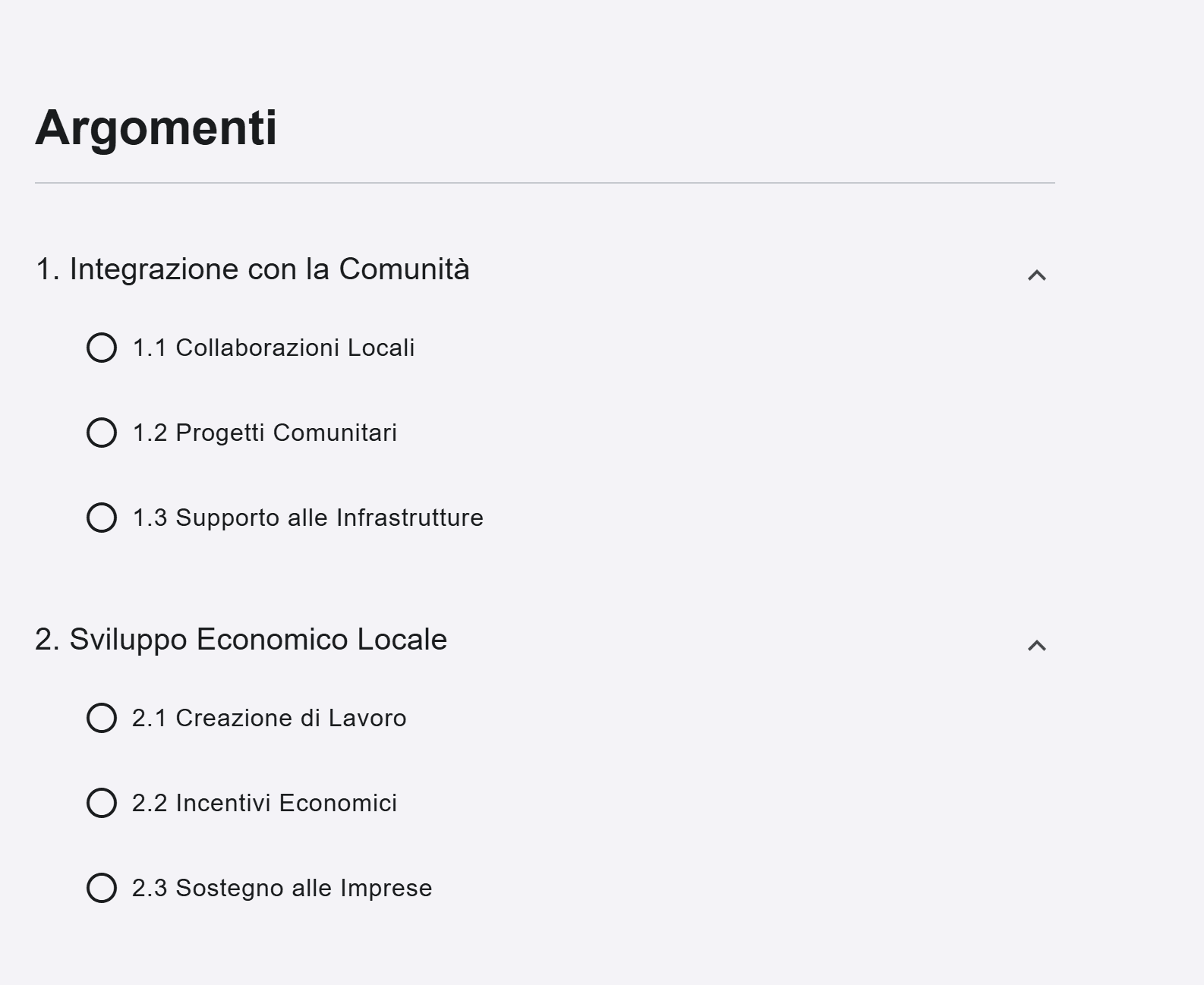Click the 'Incentivi Economici' label text
The height and width of the screenshot is (985, 1204).
point(285,803)
